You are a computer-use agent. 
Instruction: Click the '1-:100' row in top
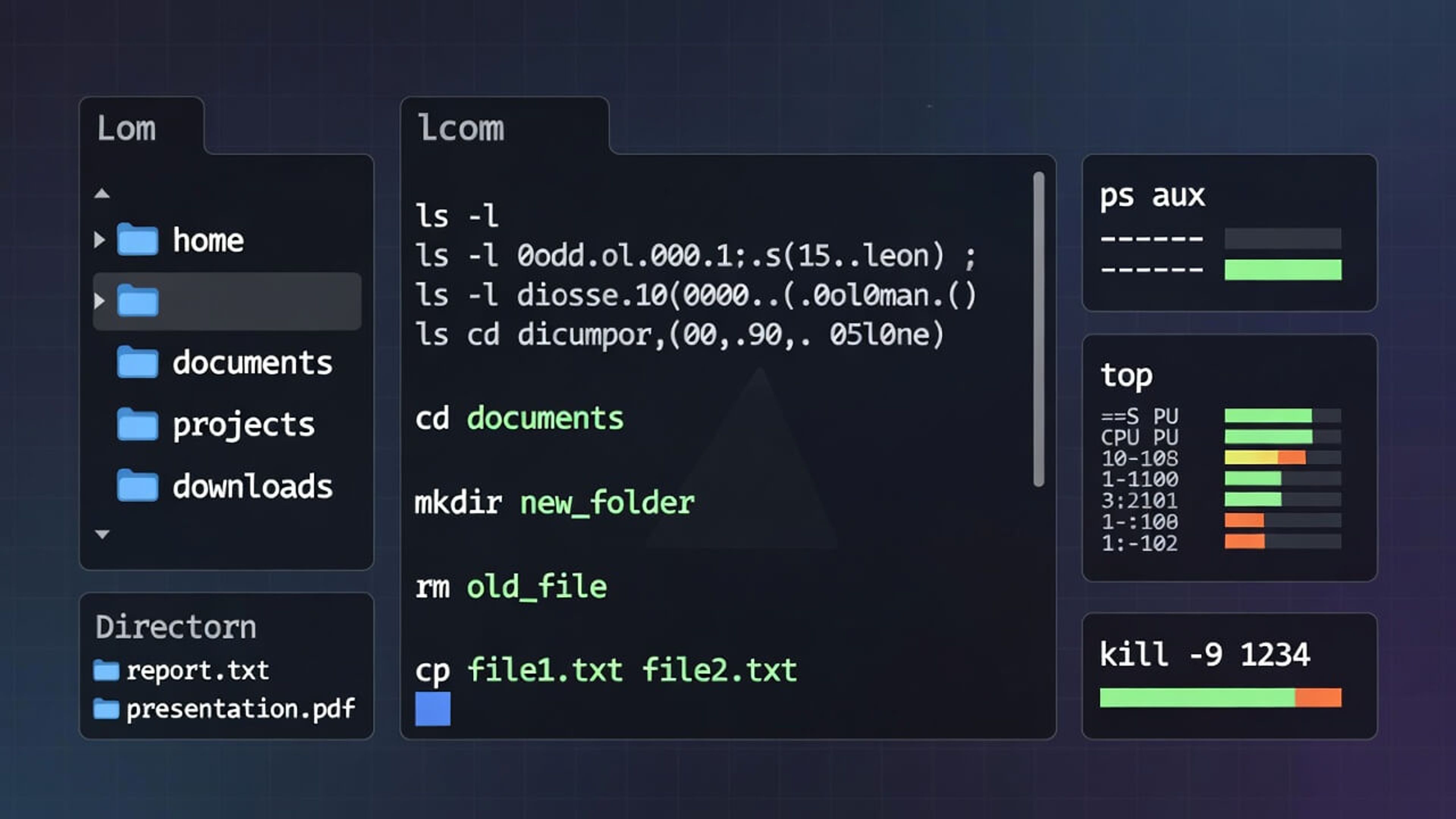pyautogui.click(x=1221, y=521)
